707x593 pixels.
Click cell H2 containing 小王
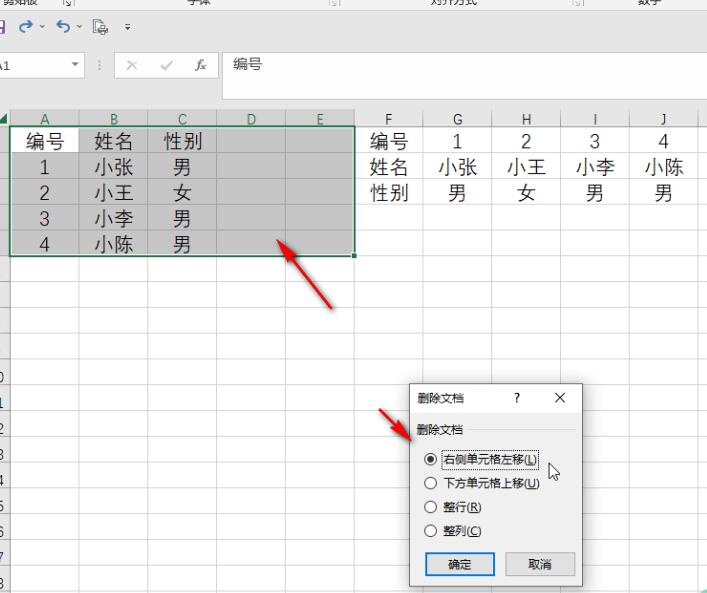[526, 166]
